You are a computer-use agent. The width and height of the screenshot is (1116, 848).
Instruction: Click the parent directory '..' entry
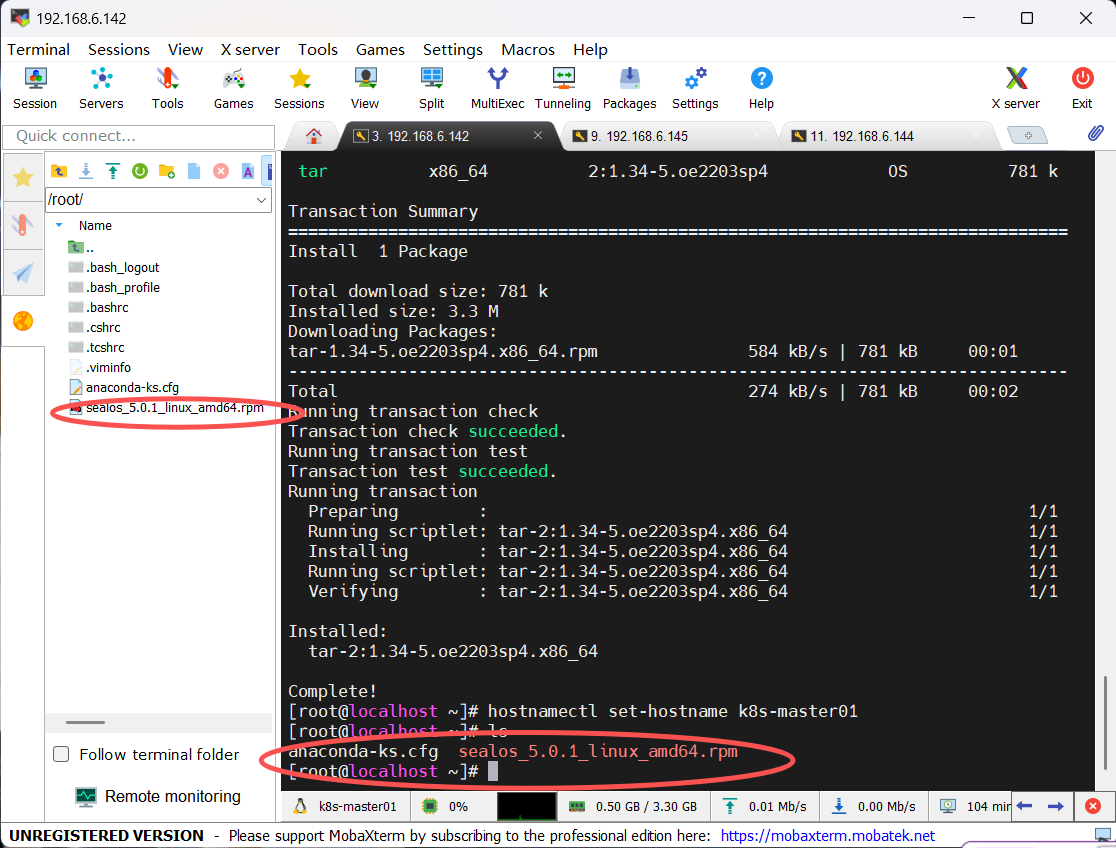[x=81, y=248]
